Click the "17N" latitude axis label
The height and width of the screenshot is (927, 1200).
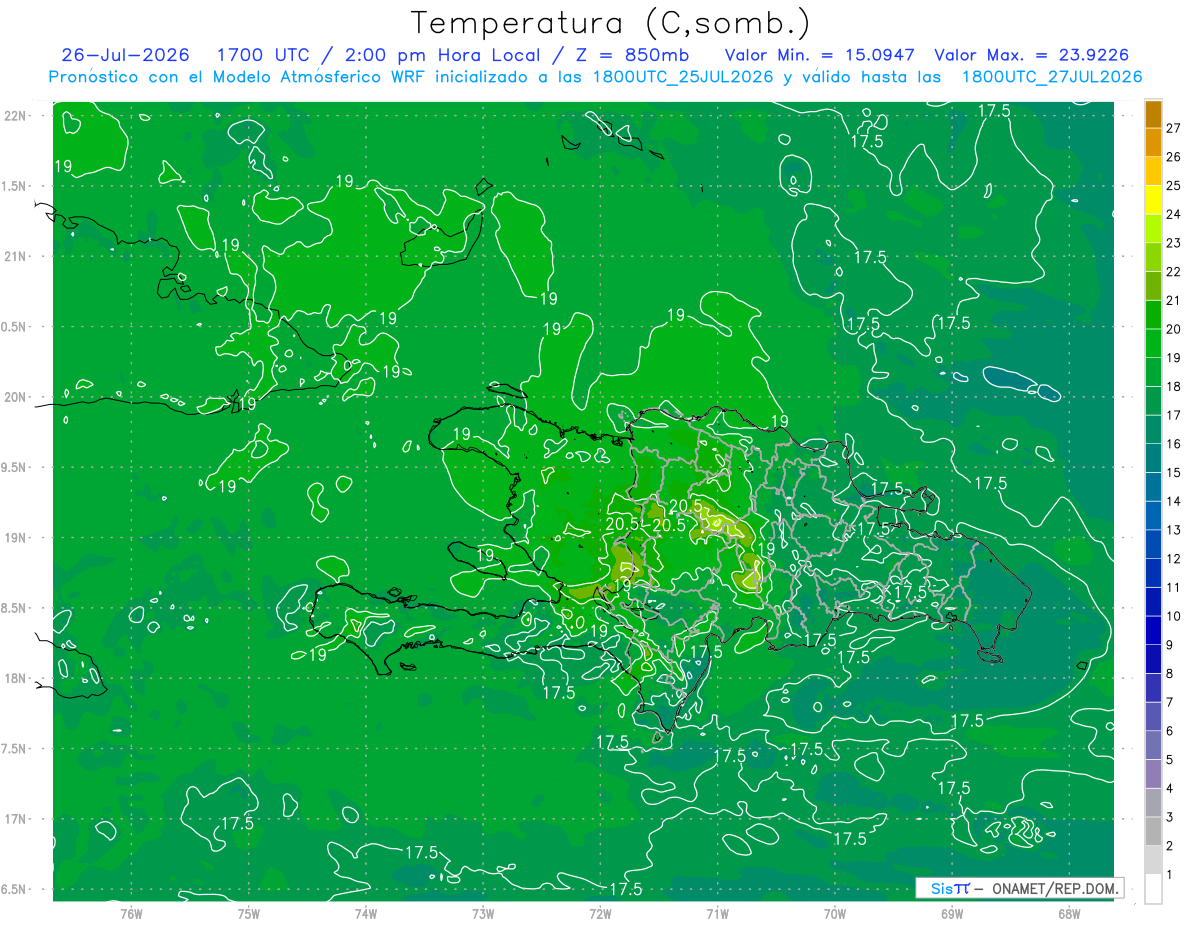pos(17,819)
